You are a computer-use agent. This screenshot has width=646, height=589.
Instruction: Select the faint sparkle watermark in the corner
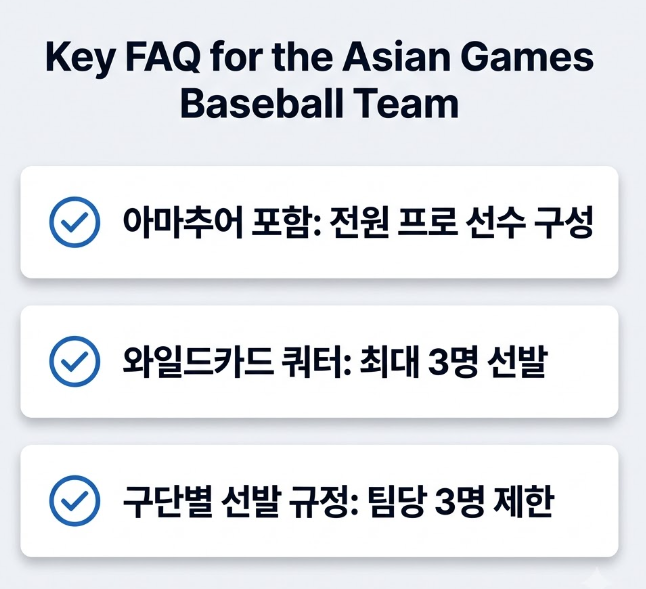tap(595, 577)
